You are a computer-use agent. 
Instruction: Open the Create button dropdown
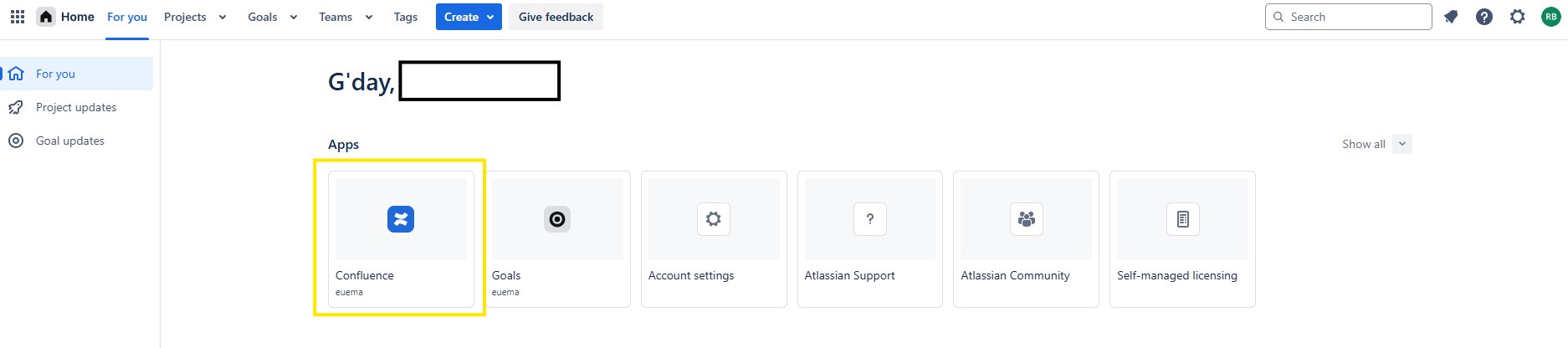click(x=469, y=17)
